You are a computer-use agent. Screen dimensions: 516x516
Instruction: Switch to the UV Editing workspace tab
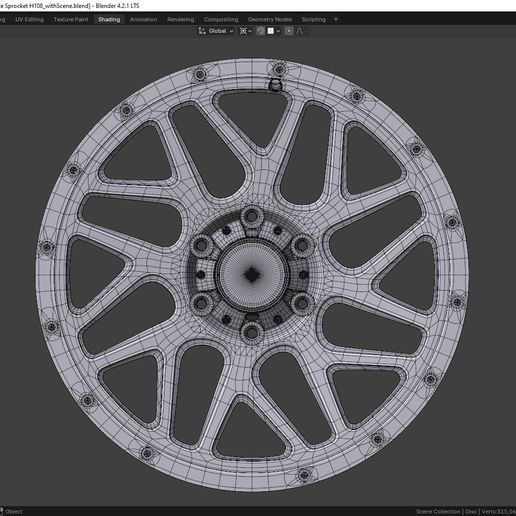click(x=29, y=19)
